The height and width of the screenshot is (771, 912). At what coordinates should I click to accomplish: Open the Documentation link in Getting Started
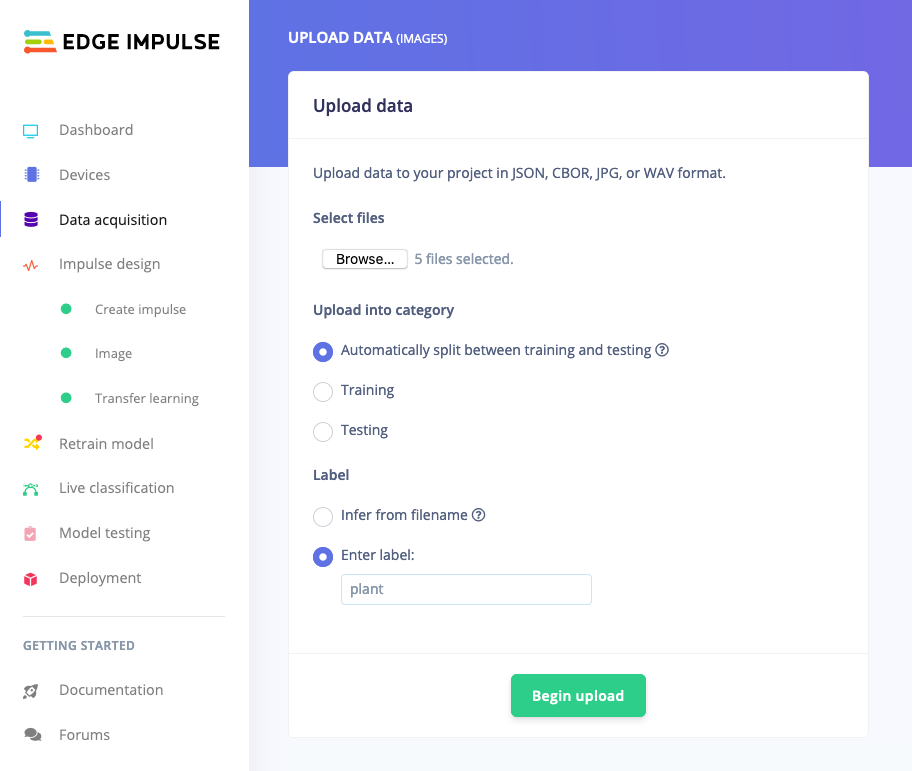pyautogui.click(x=111, y=690)
